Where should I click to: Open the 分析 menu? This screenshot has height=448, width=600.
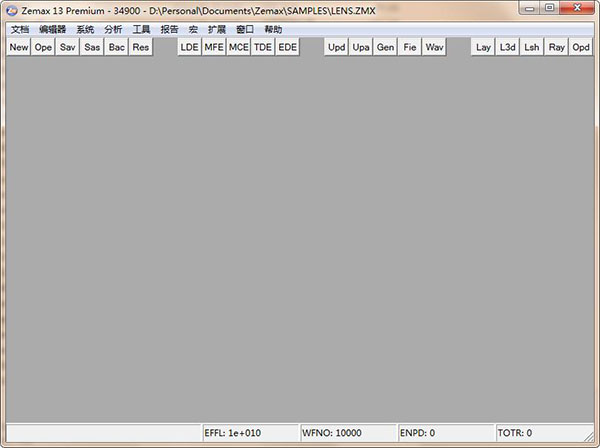113,29
